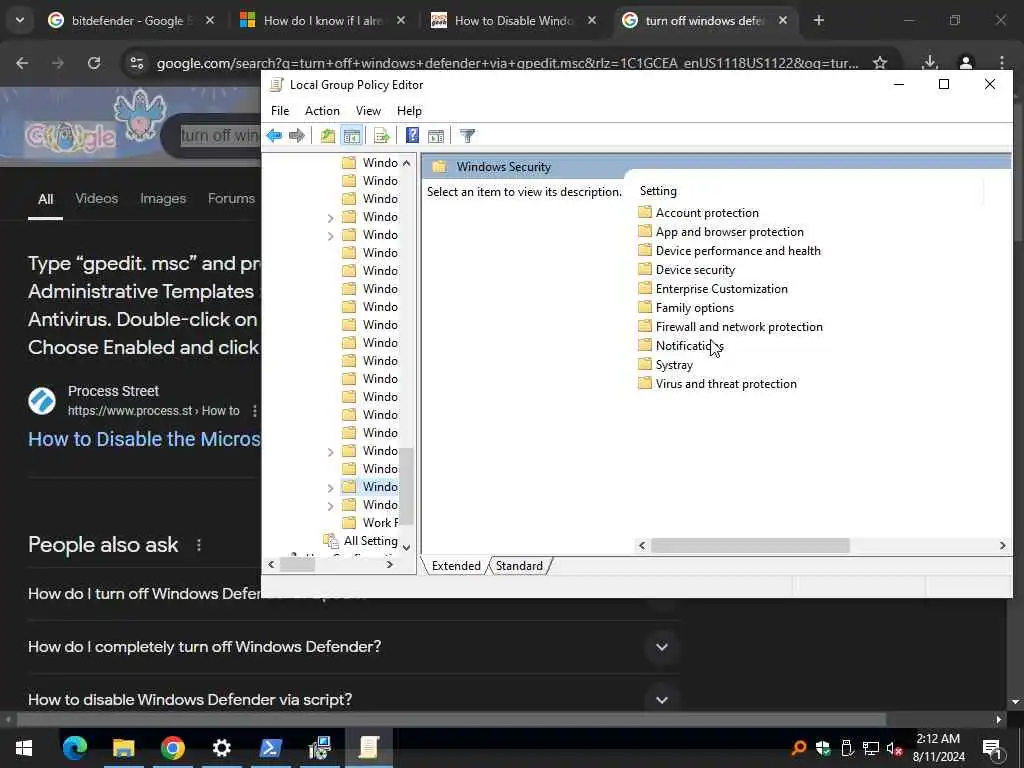The height and width of the screenshot is (768, 1024).
Task: Open Chrome downloads icon
Action: (929, 63)
